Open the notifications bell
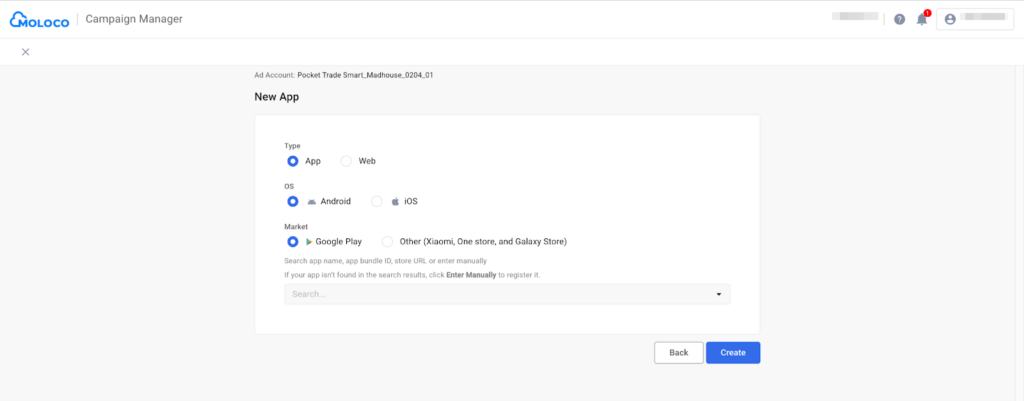The image size is (1024, 401). 922,19
